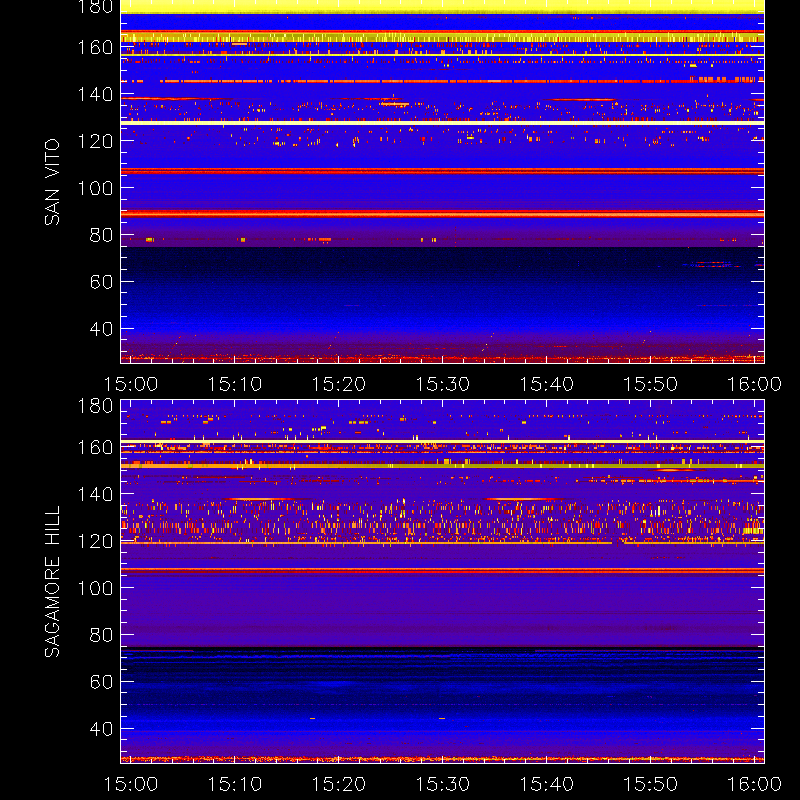Select the 160 tick label of San Vito
Viewport: 800px width, 800px height.
95,47
